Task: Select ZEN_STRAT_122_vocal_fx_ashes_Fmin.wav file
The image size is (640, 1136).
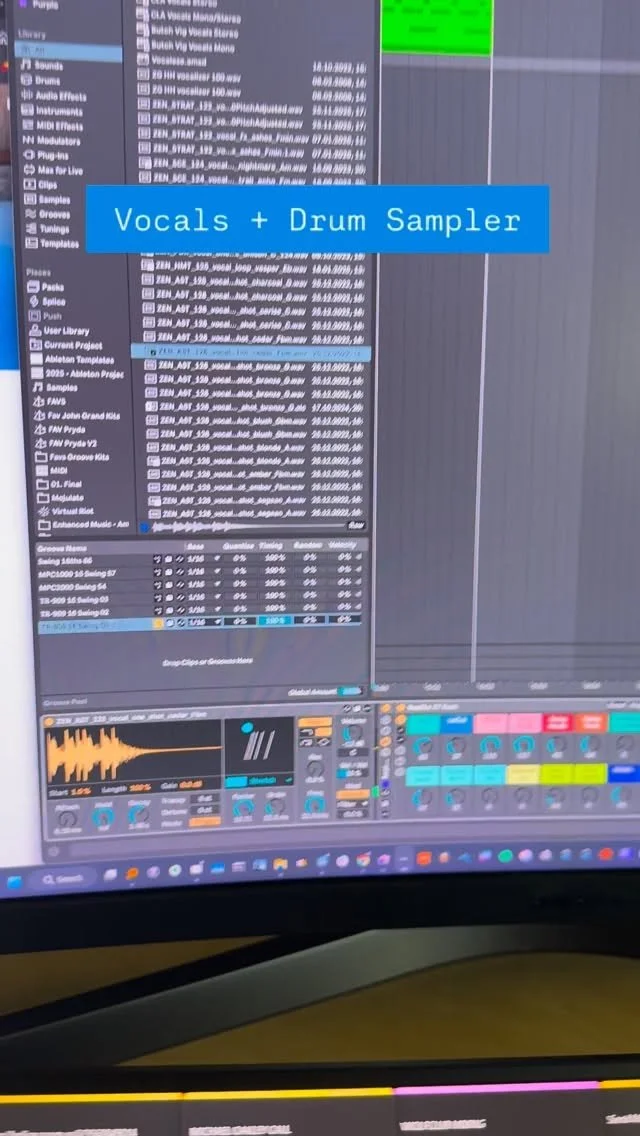Action: coord(254,138)
